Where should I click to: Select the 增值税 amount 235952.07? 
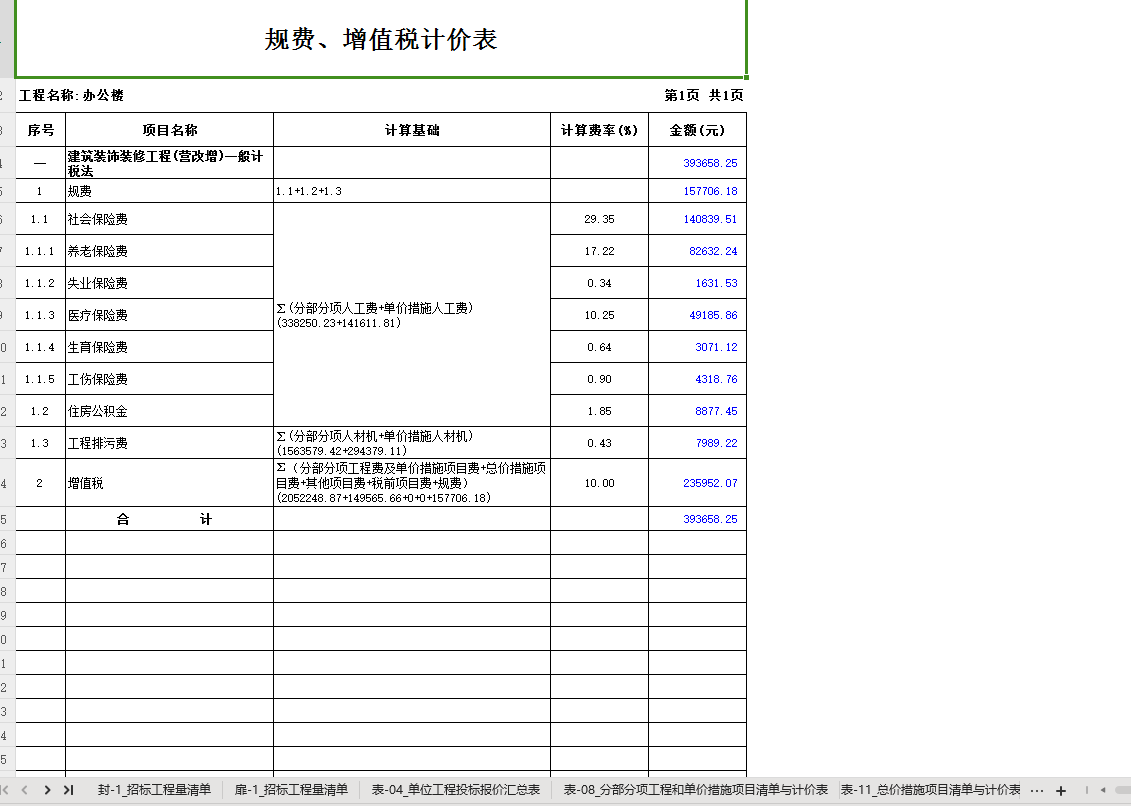tap(697, 483)
